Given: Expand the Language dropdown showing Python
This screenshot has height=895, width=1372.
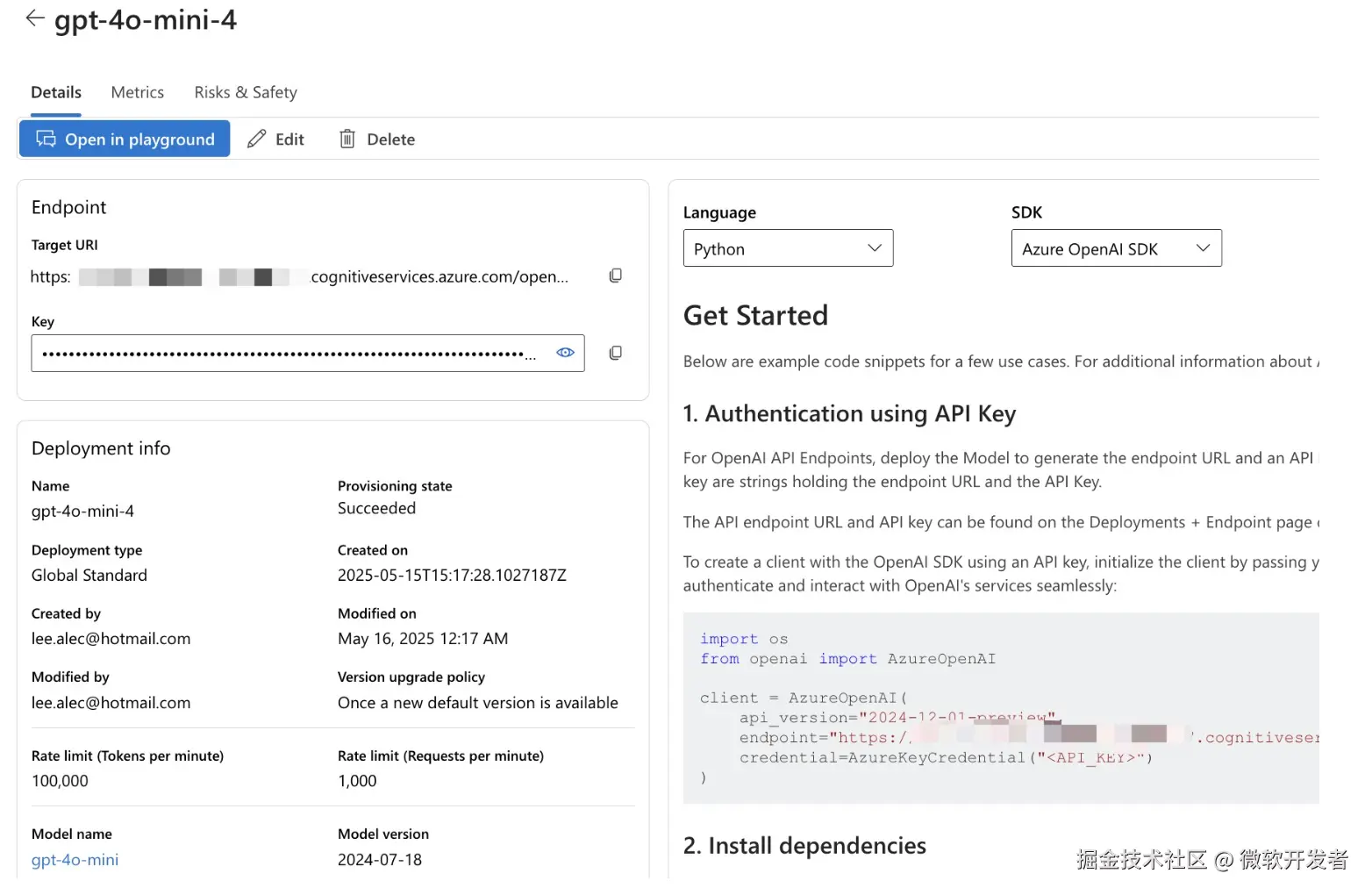Looking at the screenshot, I should pos(788,248).
